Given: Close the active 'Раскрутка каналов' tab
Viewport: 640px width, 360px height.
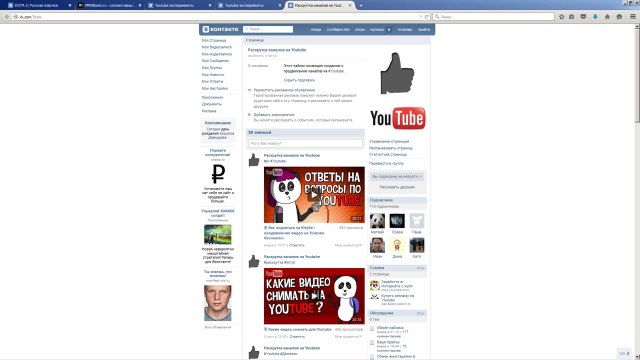Looking at the screenshot, I should tap(350, 5).
